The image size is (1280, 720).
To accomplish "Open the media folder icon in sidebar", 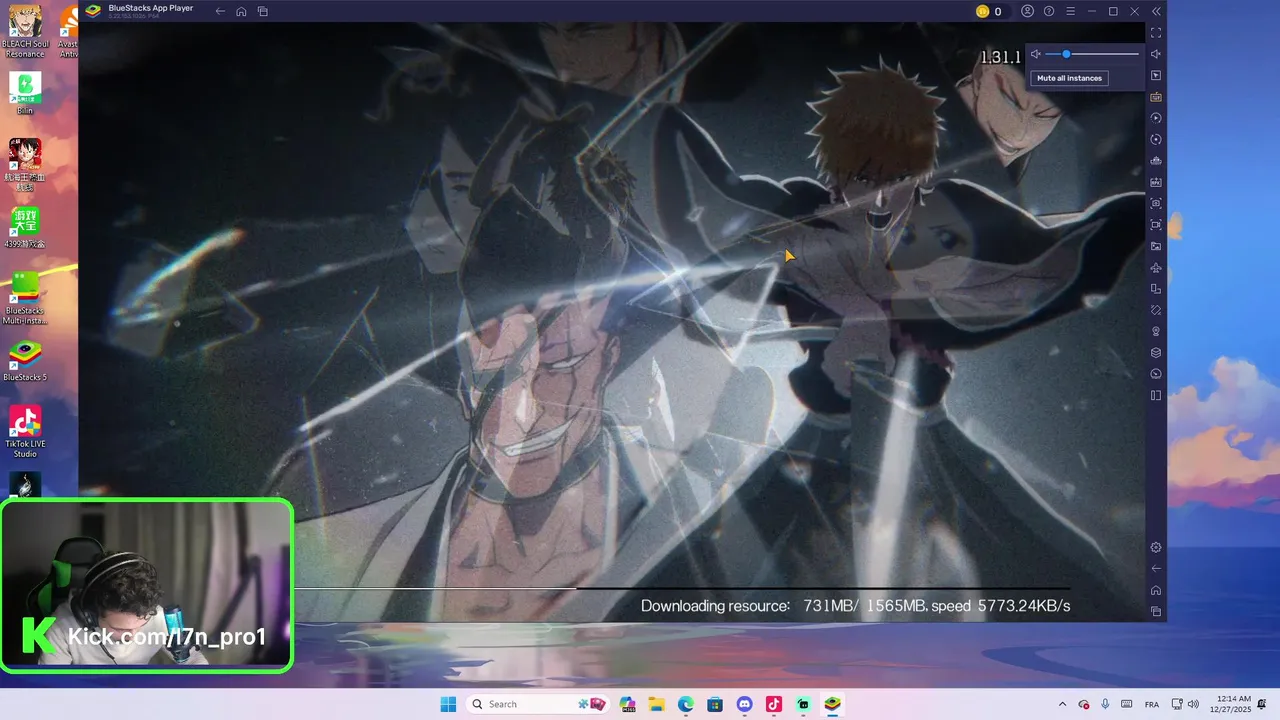I will [1156, 246].
